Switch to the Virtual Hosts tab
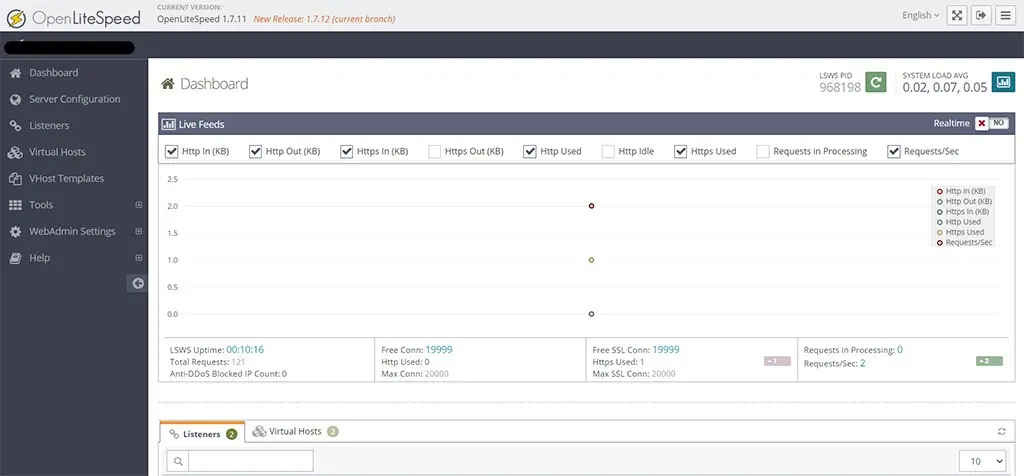 (x=295, y=432)
